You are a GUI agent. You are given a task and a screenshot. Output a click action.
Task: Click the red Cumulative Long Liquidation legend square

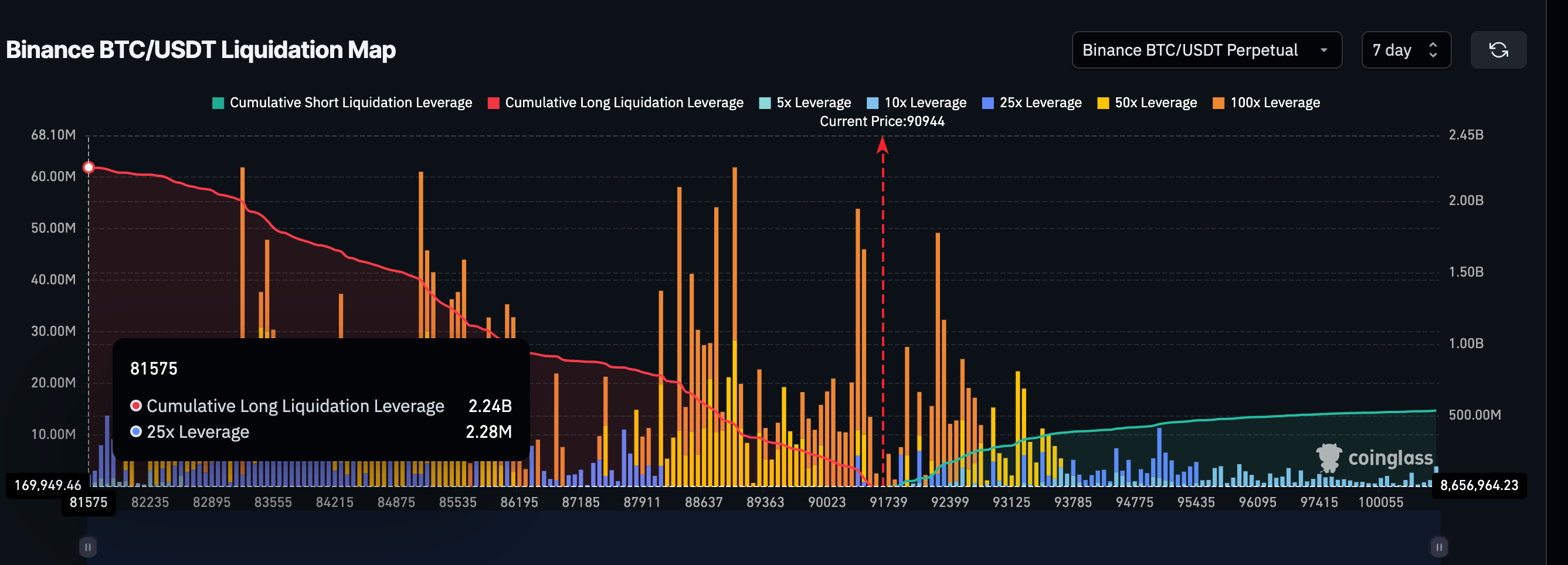[494, 102]
